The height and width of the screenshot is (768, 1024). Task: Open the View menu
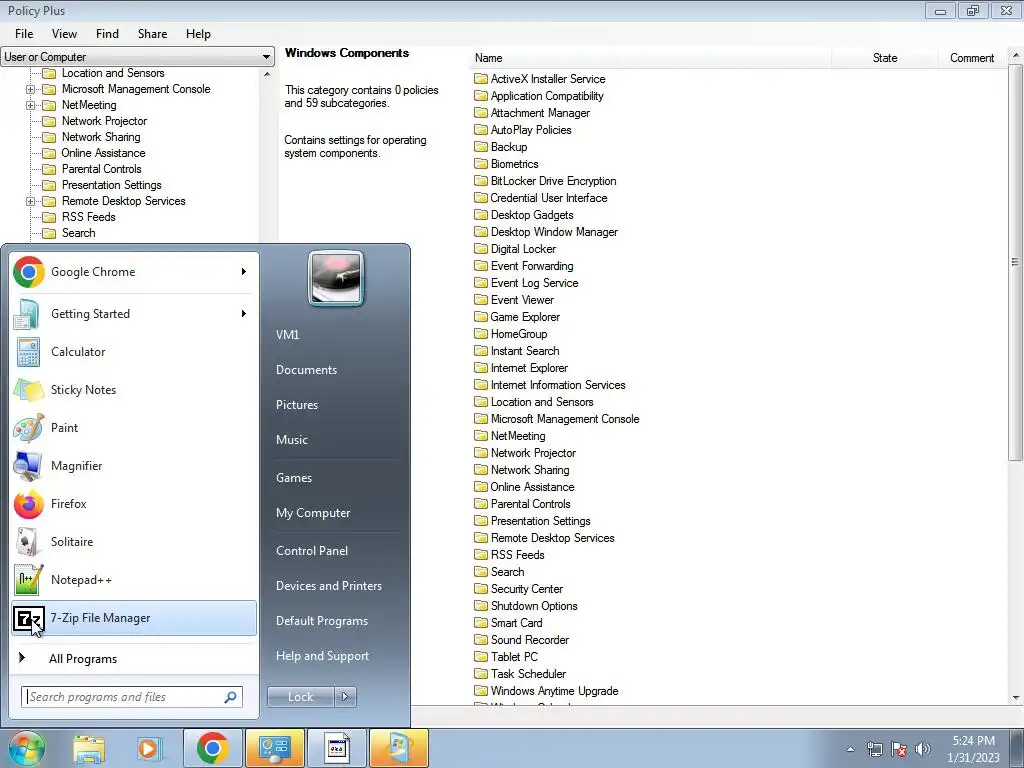64,34
